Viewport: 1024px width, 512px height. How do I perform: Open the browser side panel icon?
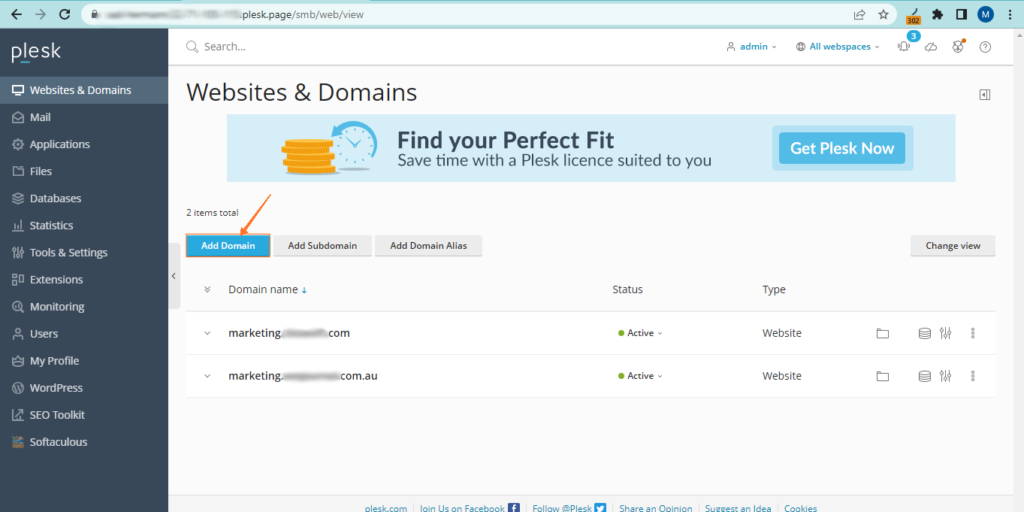961,14
